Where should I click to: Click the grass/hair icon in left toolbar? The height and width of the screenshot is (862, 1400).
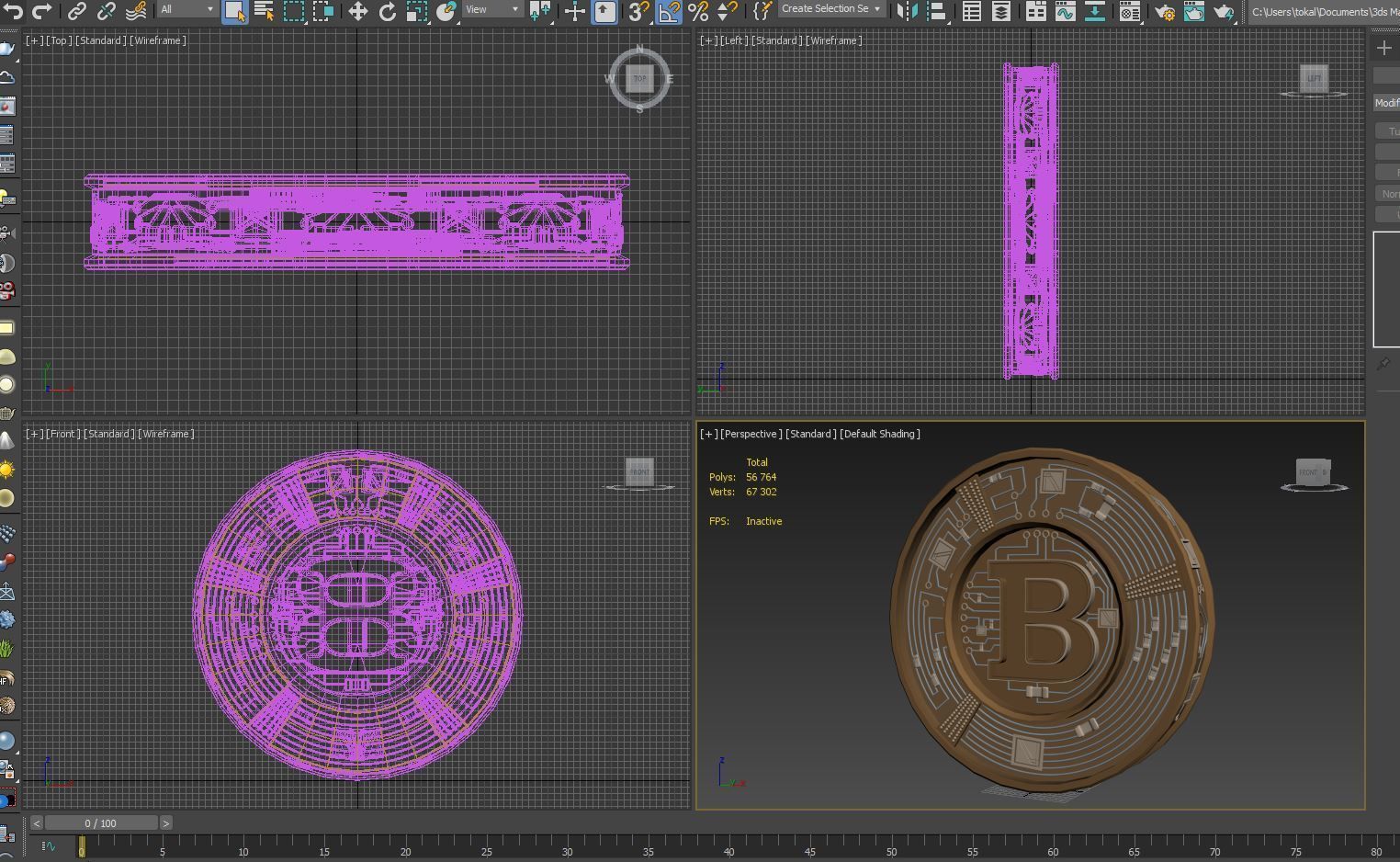tap(6, 650)
